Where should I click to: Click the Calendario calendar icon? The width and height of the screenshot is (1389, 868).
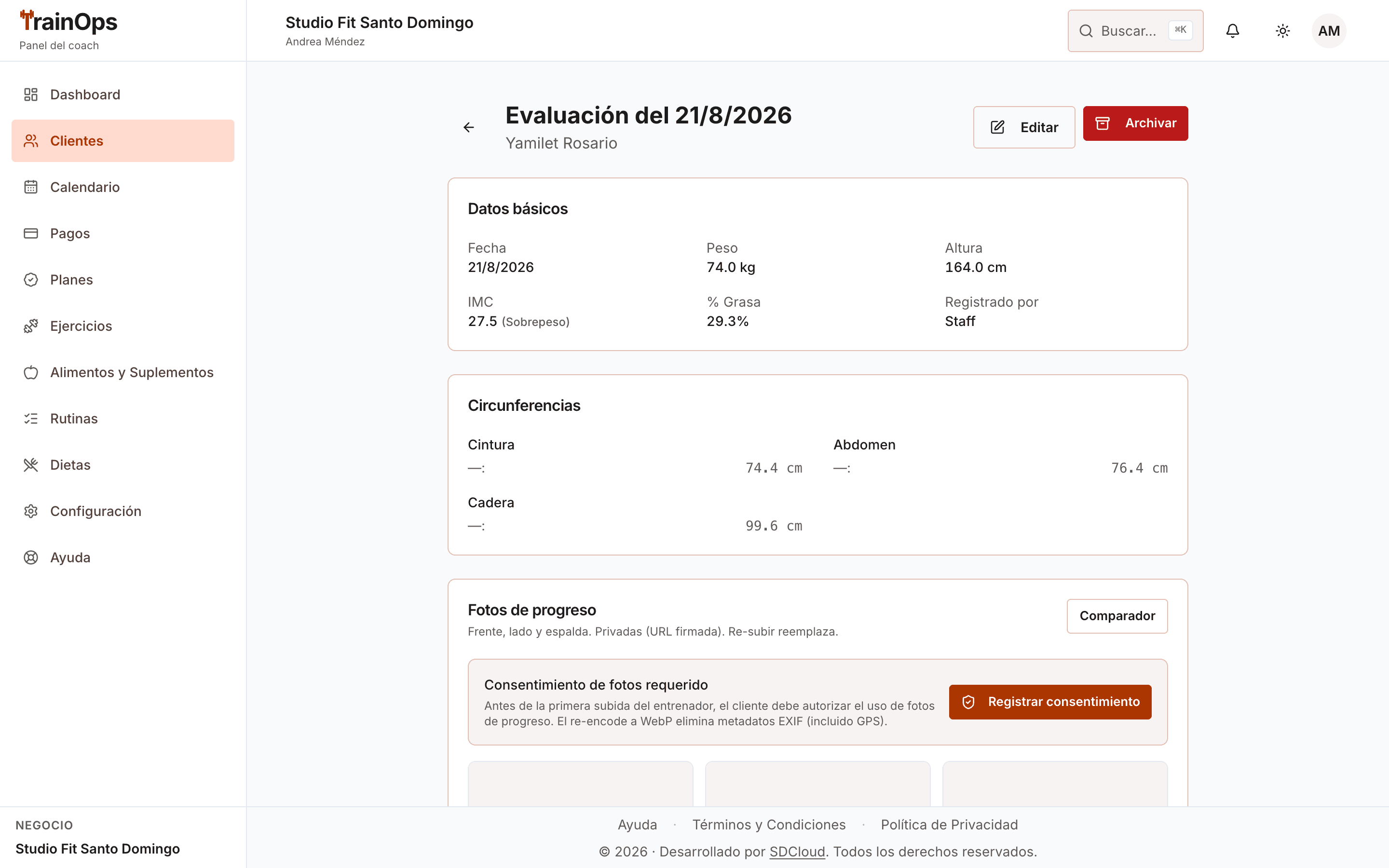[31, 187]
